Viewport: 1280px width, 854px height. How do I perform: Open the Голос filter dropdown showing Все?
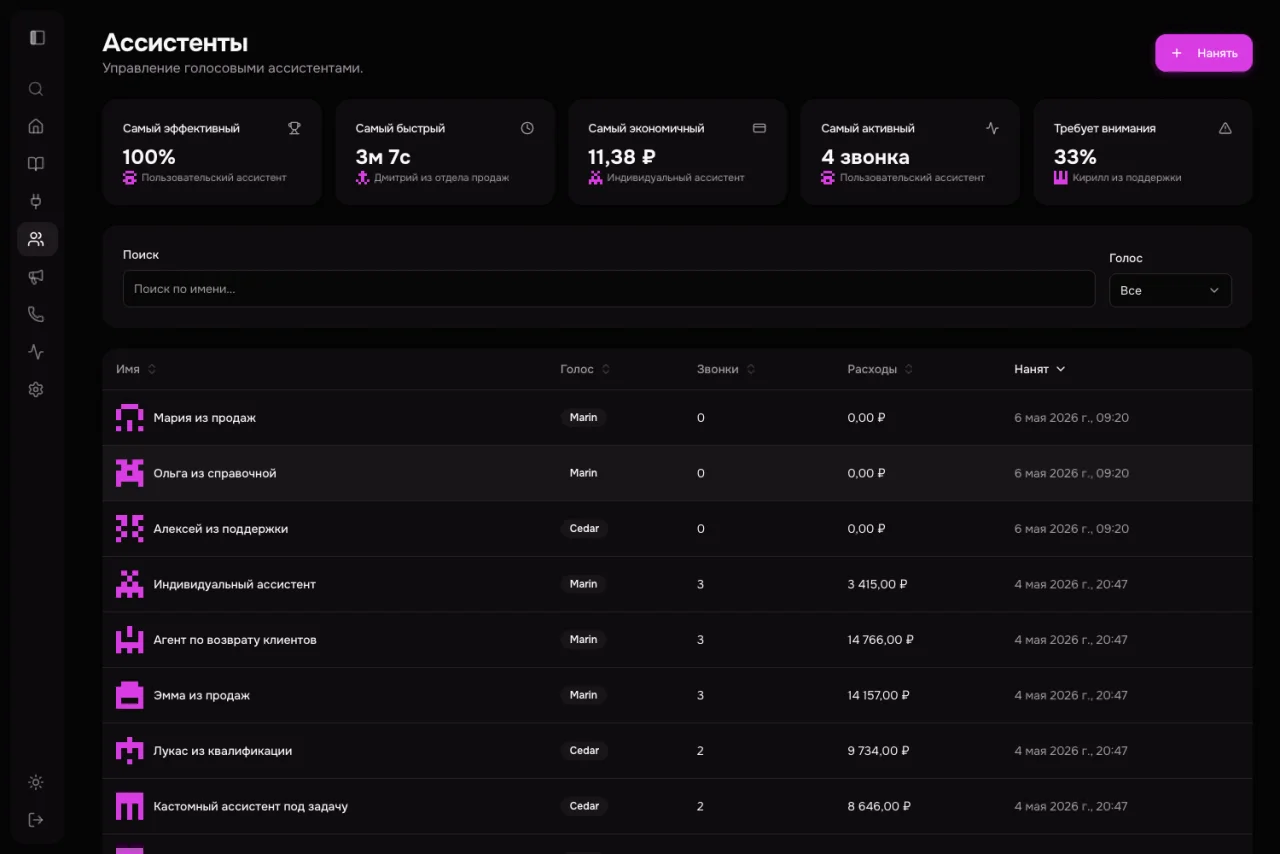(x=1170, y=290)
